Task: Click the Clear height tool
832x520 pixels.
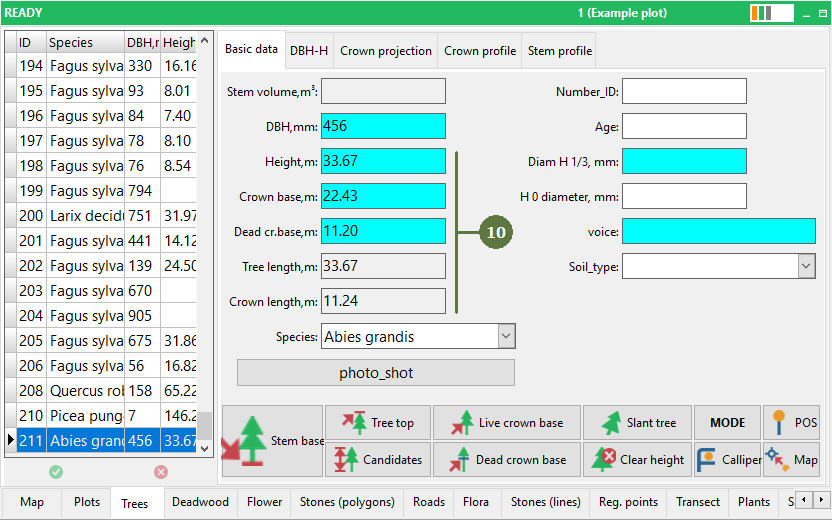Action: [638, 460]
